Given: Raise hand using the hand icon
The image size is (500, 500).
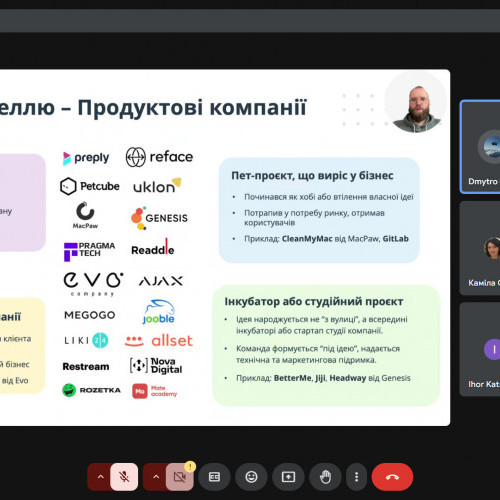Looking at the screenshot, I should (x=325, y=477).
